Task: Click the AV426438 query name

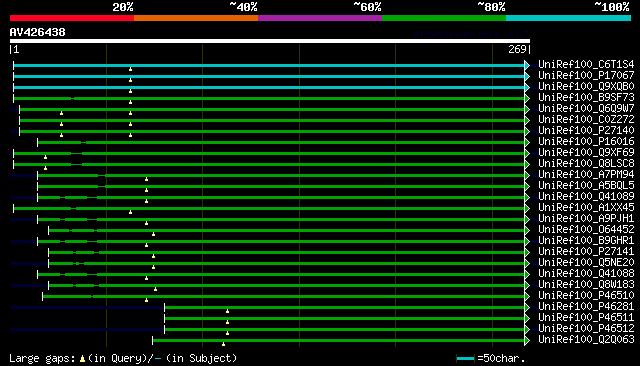Action: (38, 32)
